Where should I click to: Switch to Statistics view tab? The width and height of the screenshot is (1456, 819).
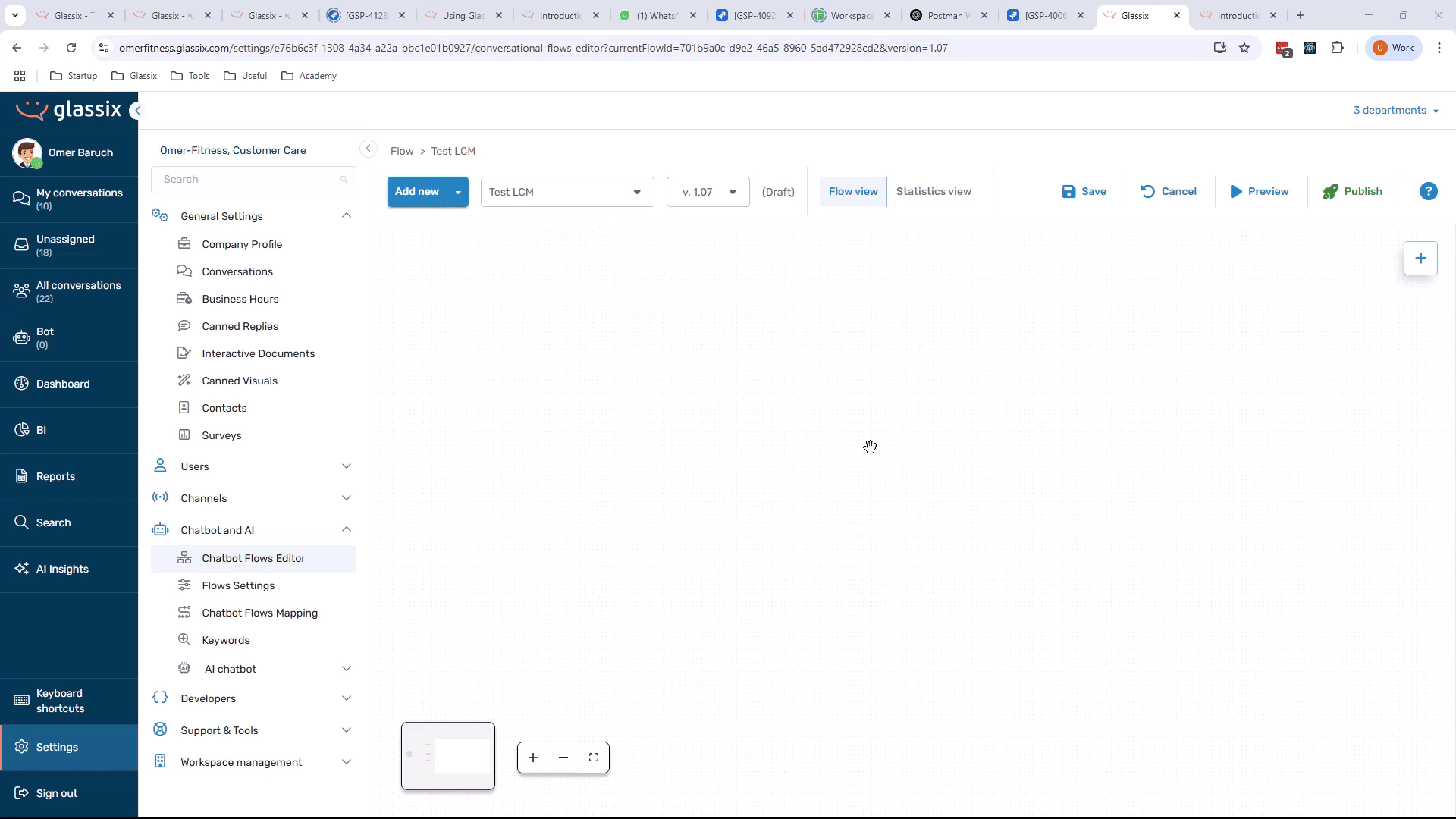[x=934, y=192]
